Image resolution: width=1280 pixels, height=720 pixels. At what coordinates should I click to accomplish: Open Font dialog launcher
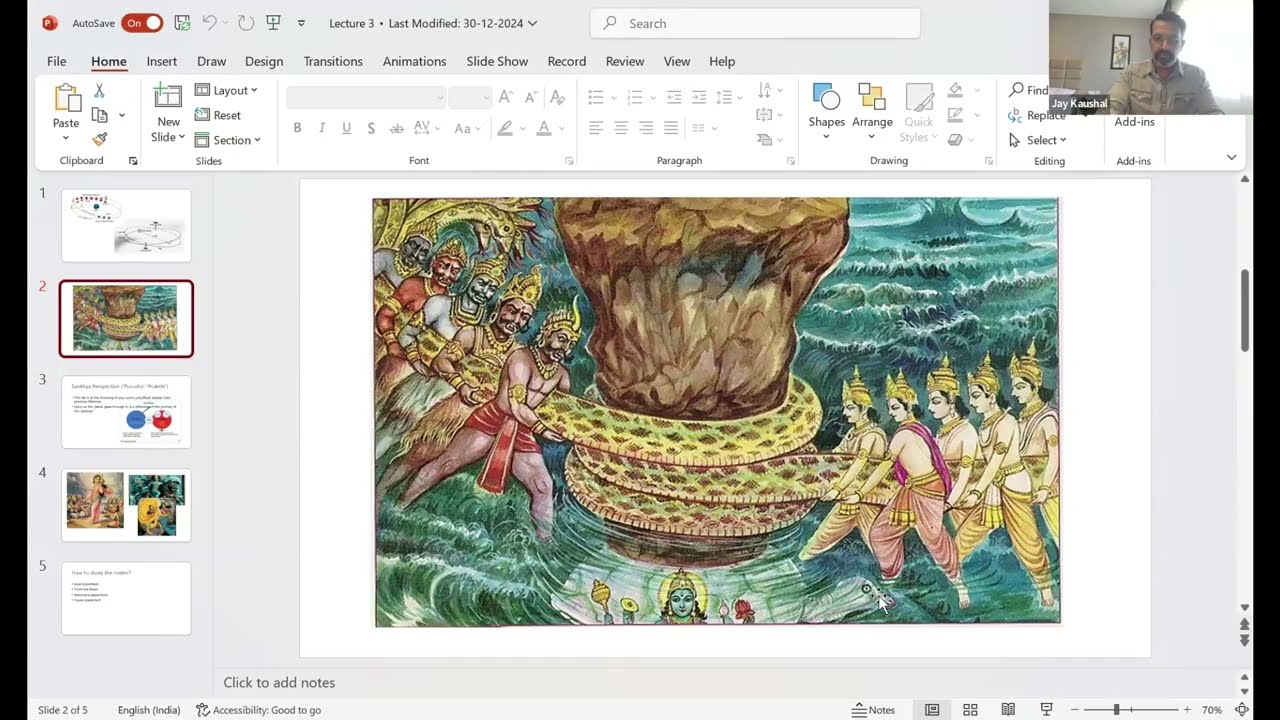569,161
